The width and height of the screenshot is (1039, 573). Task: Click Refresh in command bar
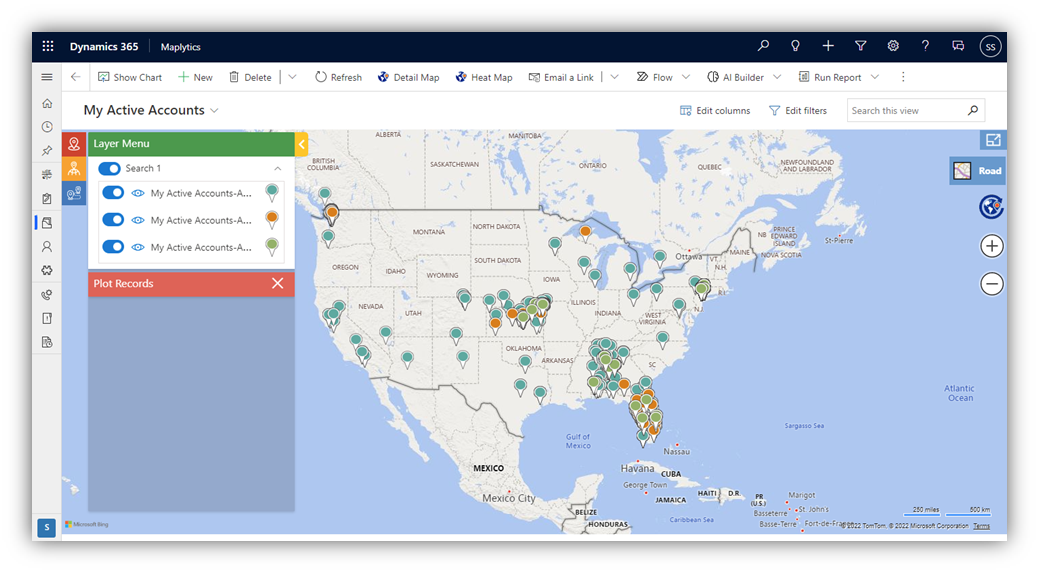point(339,77)
